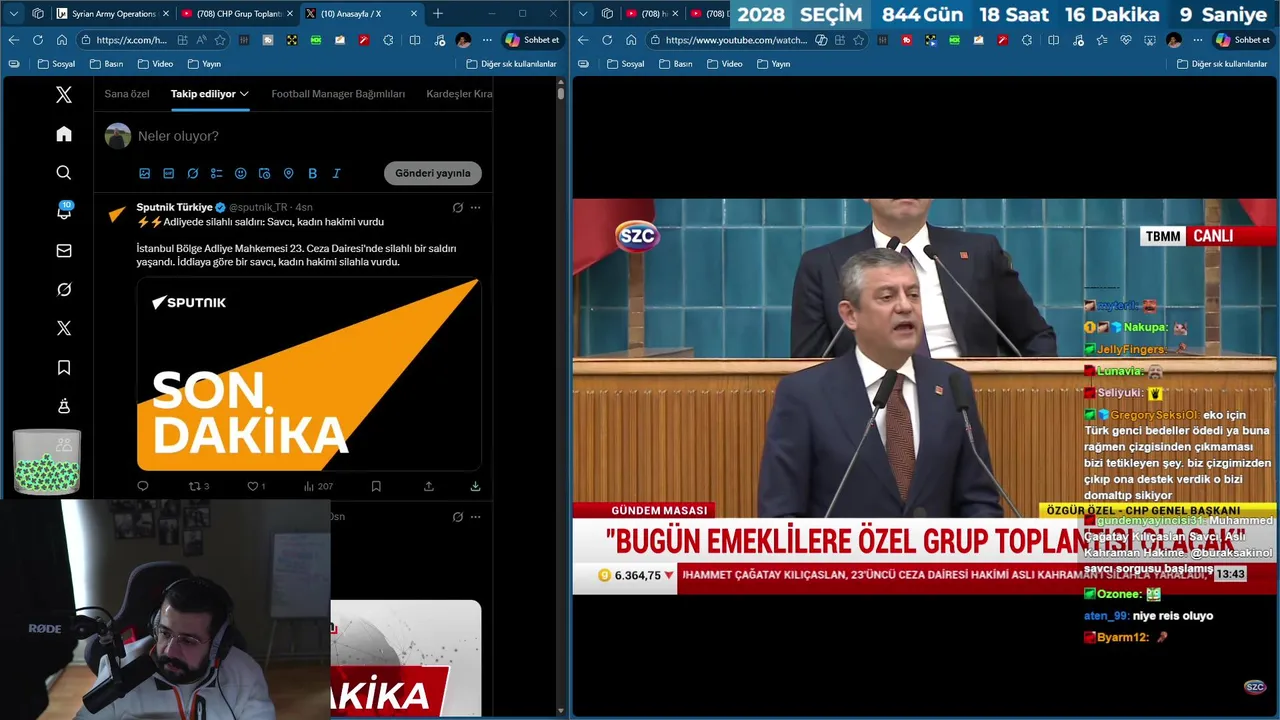The image size is (1280, 720).
Task: Open the Explore search icon in X sidebar
Action: click(x=64, y=173)
